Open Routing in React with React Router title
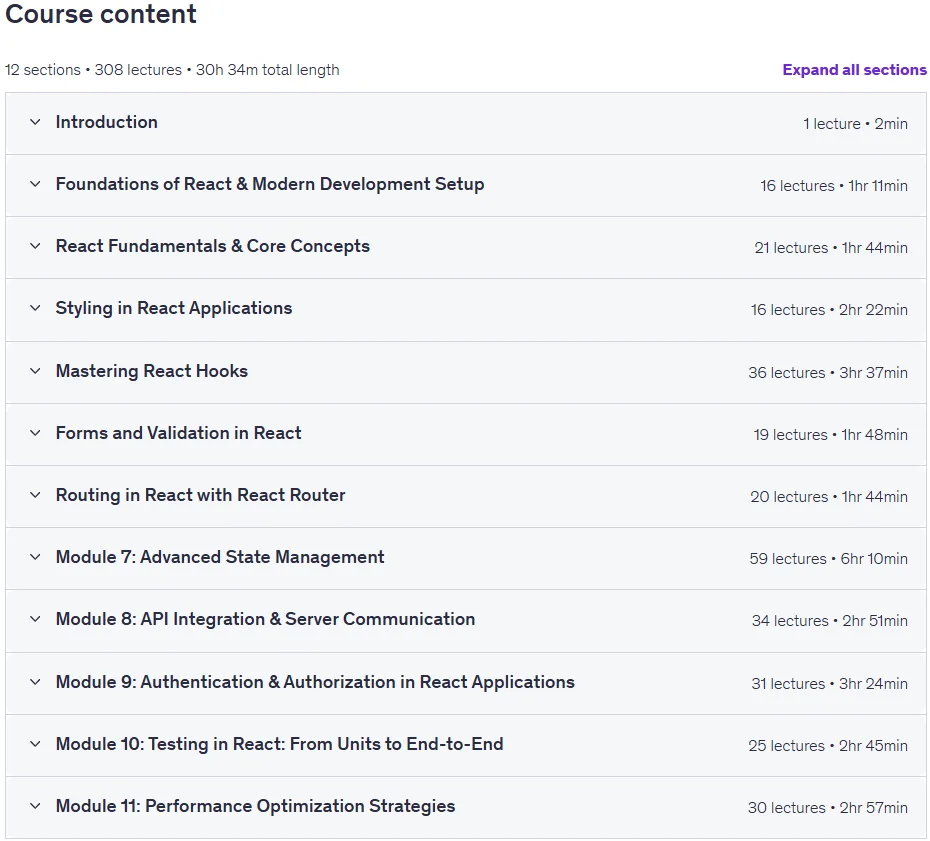This screenshot has height=841, width=930. (x=200, y=495)
